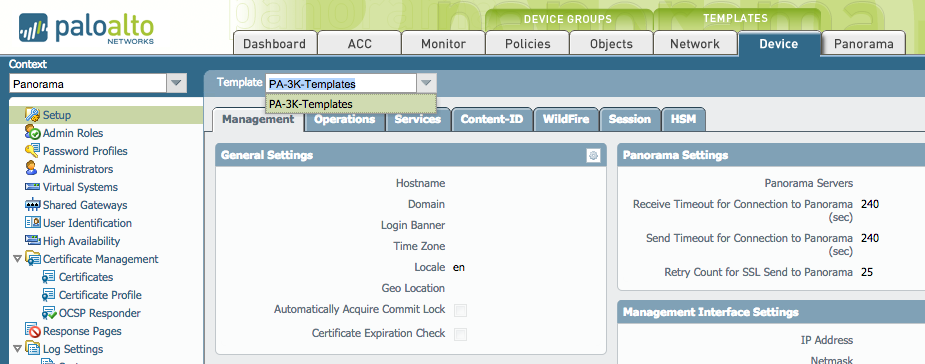The image size is (925, 364).
Task: Open the HSM sub-tab
Action: [683, 119]
